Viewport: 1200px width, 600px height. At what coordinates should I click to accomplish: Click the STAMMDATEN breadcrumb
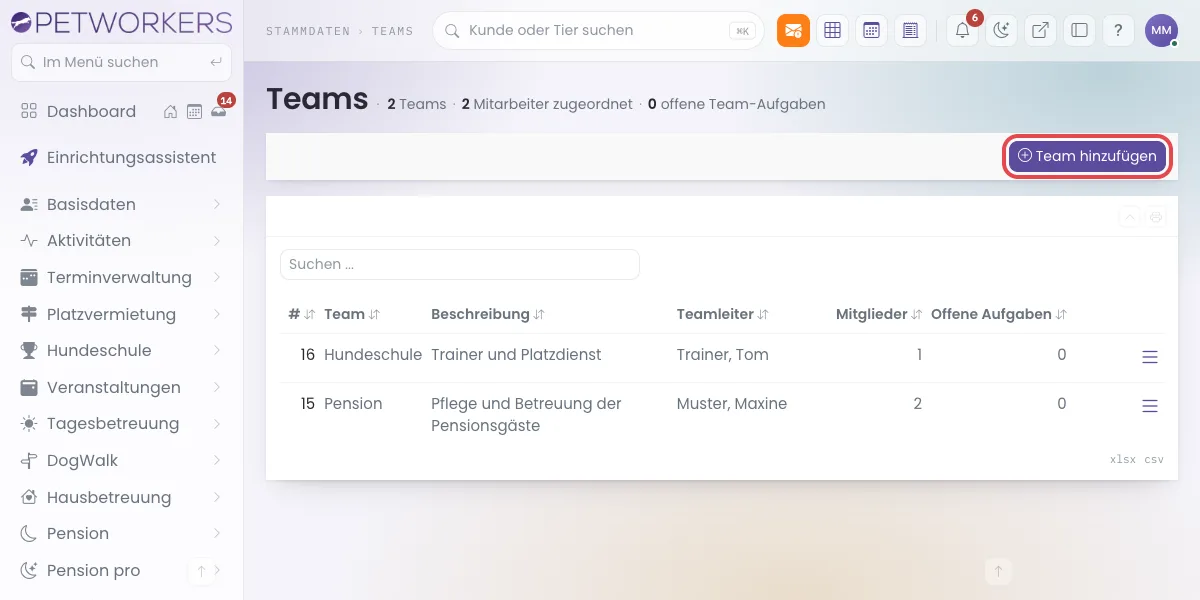pyautogui.click(x=309, y=32)
